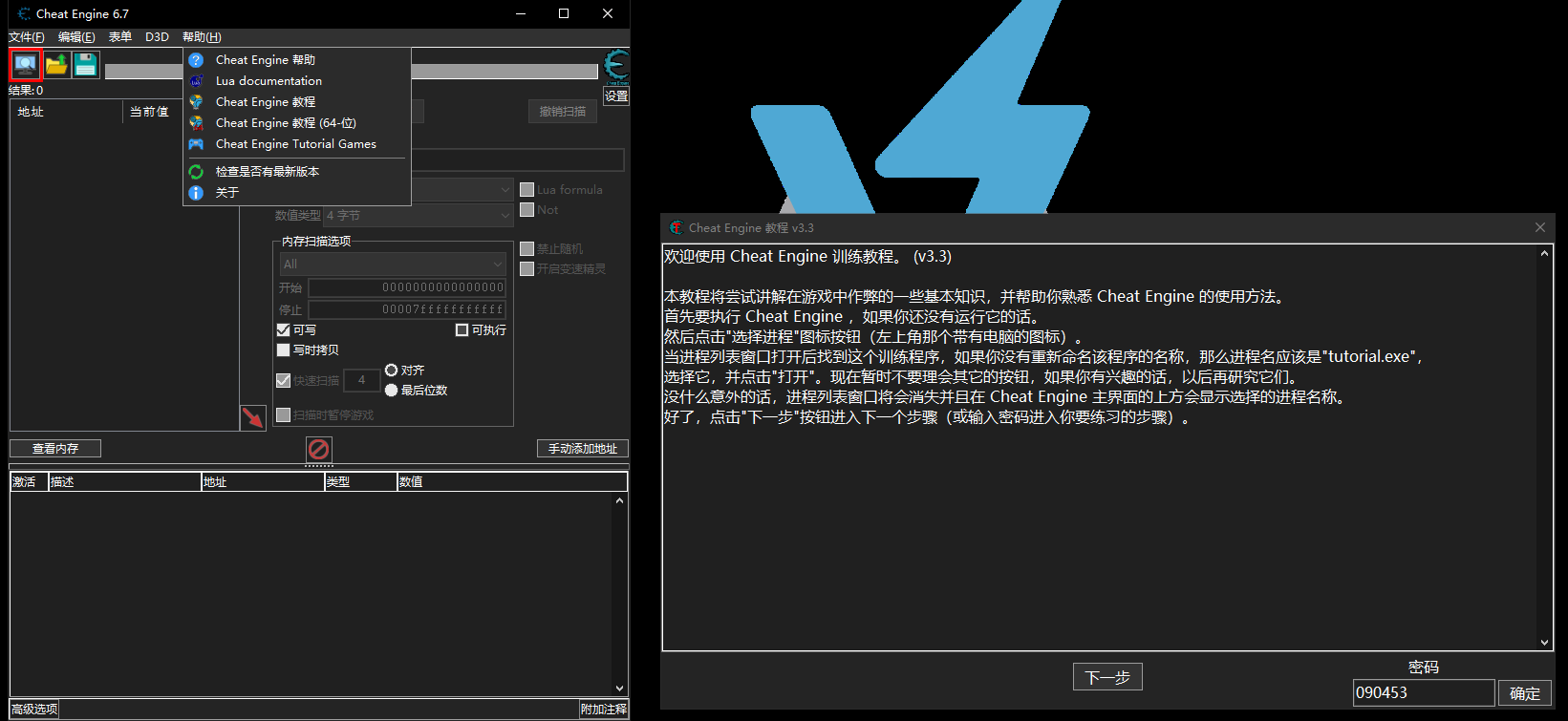The image size is (1568, 721).
Task: Toggle the 禁止随机 checkbox
Action: click(526, 248)
